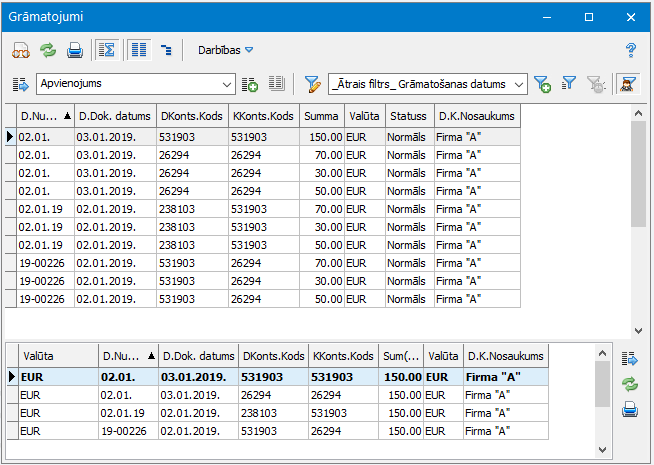654x465 pixels.
Task: Click the export list icon left of Apvienojums
Action: tap(20, 84)
